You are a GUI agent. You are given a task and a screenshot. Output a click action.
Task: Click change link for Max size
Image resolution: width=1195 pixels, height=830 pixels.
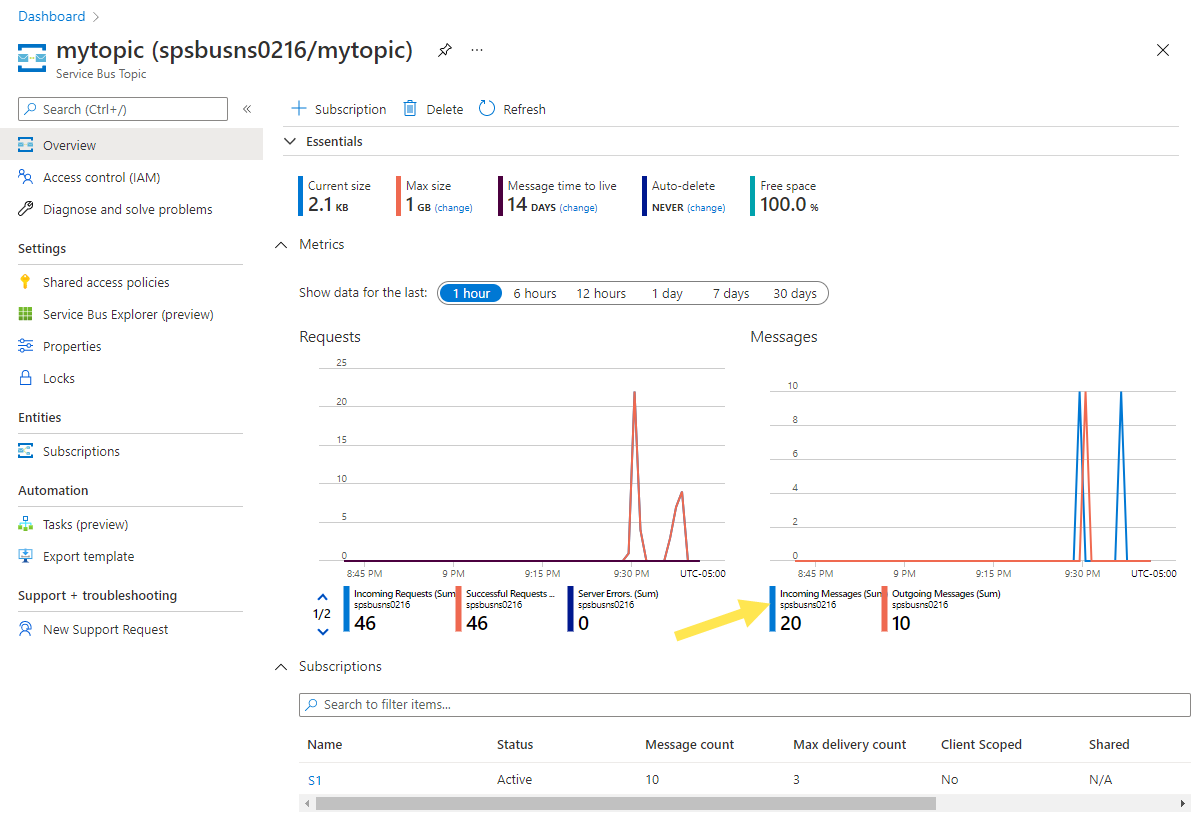pos(453,208)
